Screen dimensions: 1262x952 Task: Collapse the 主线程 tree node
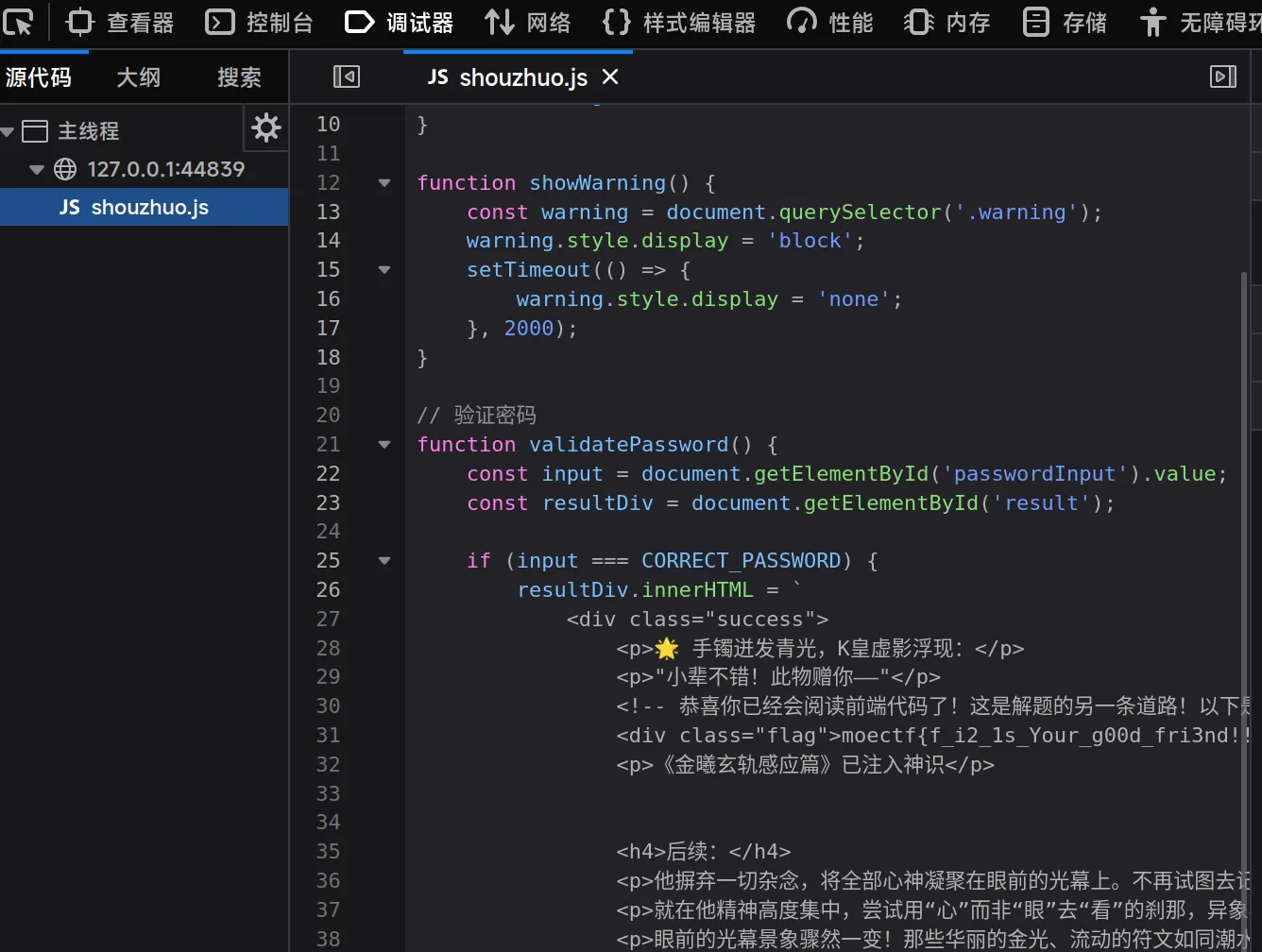[9, 131]
